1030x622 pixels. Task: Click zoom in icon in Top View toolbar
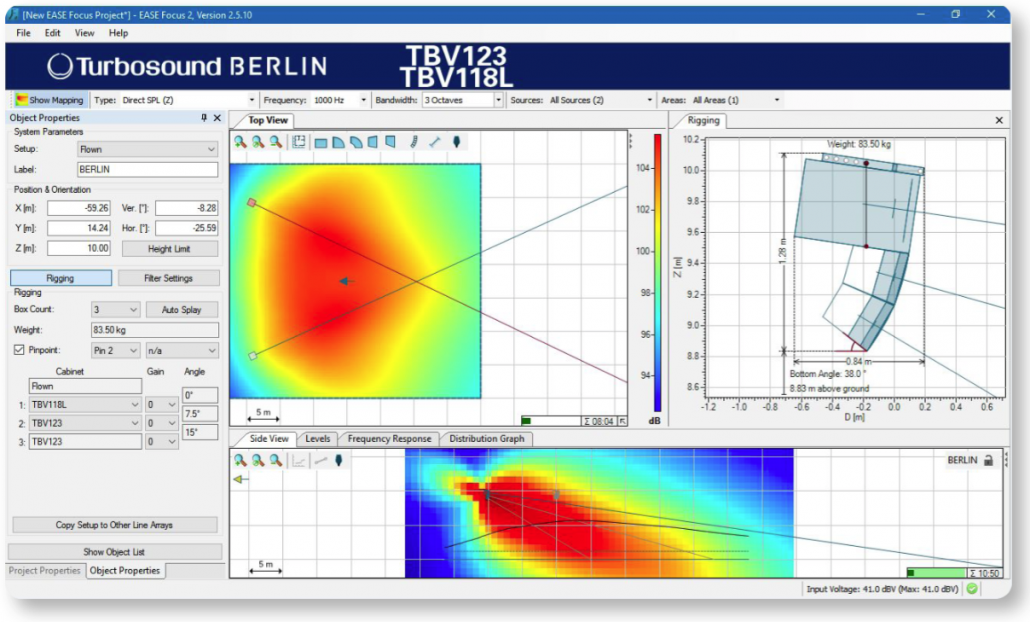click(x=240, y=142)
